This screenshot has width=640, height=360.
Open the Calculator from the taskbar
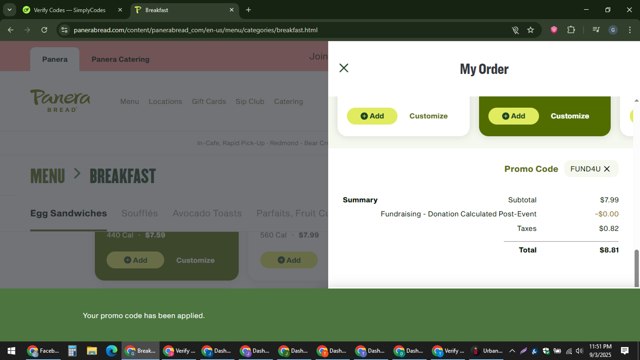72,351
